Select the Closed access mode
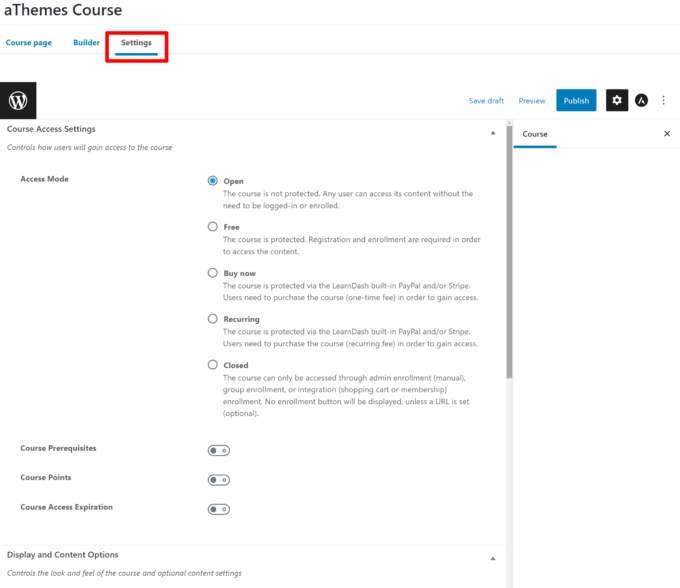 click(212, 365)
